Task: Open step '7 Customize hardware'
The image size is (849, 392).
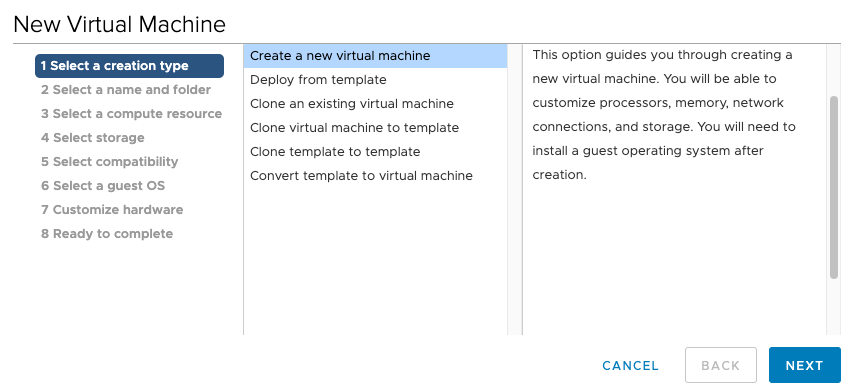Action: tap(112, 210)
